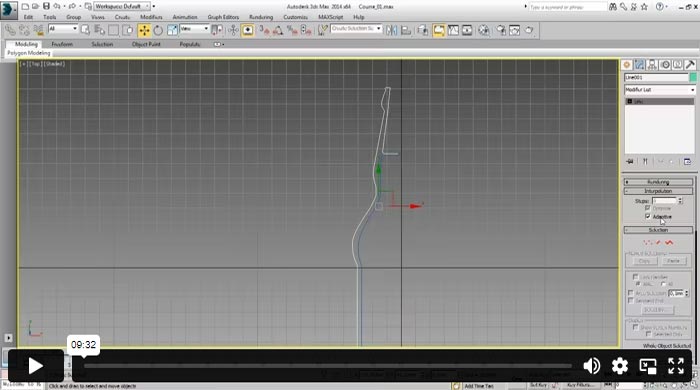The height and width of the screenshot is (390, 700).
Task: Open the Modifiers menu
Action: (151, 17)
